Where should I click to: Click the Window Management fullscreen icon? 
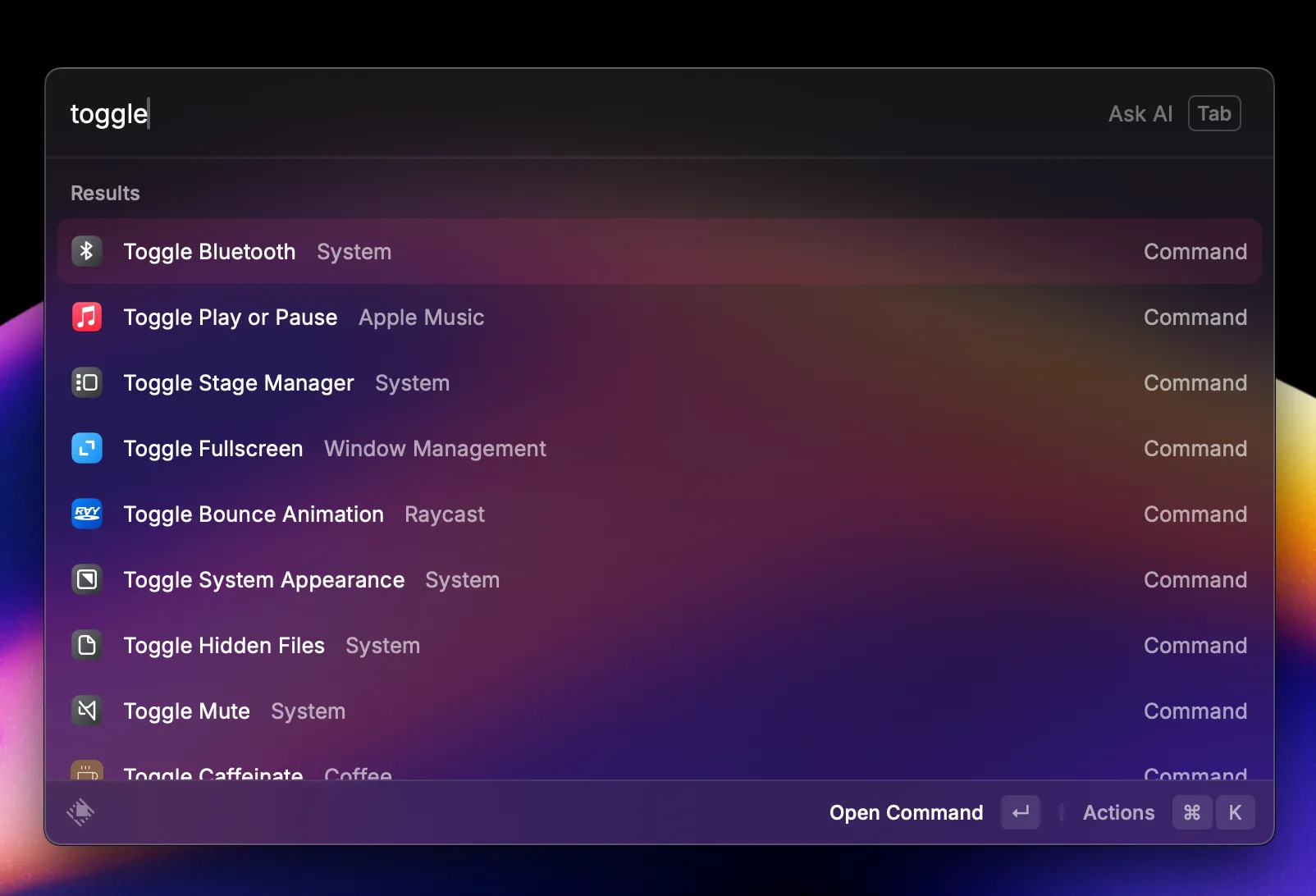pos(86,448)
